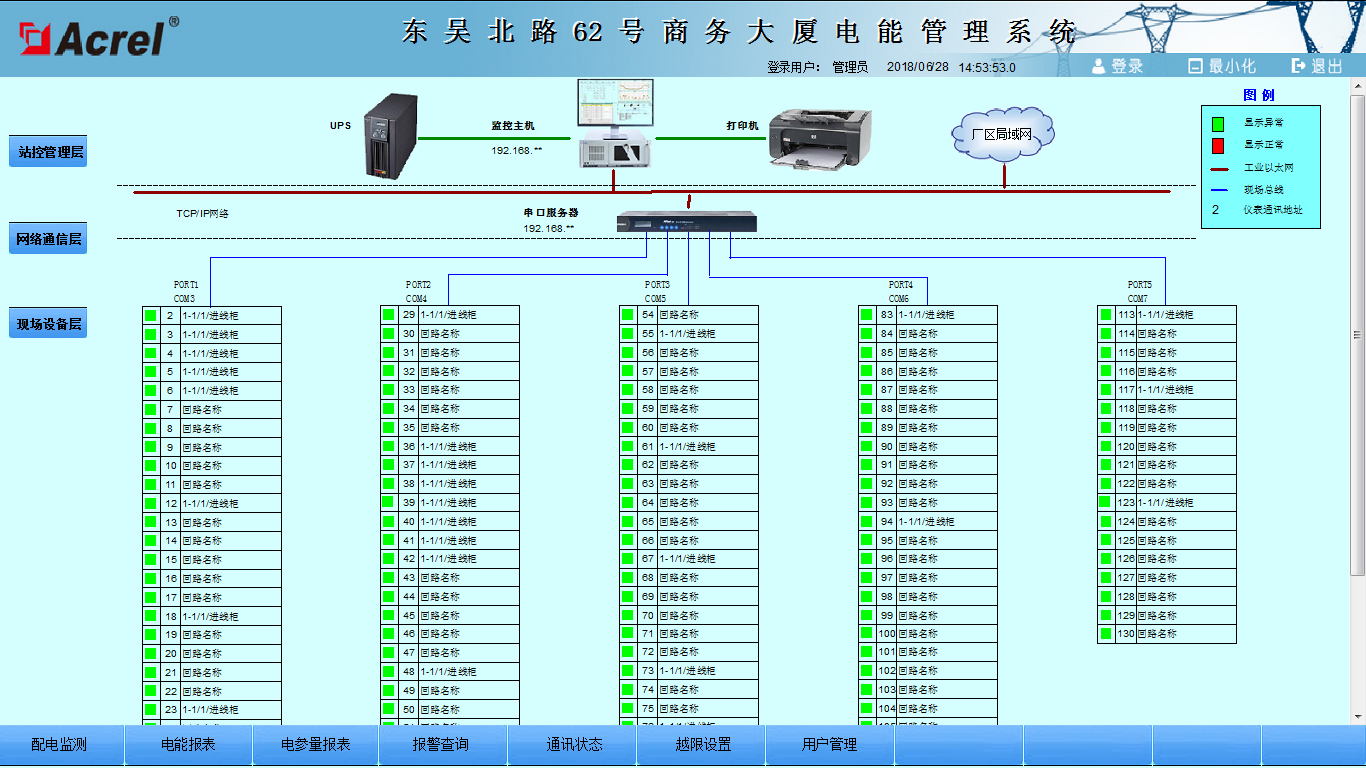
Task: Click the 退出 exit button
Action: point(1317,66)
